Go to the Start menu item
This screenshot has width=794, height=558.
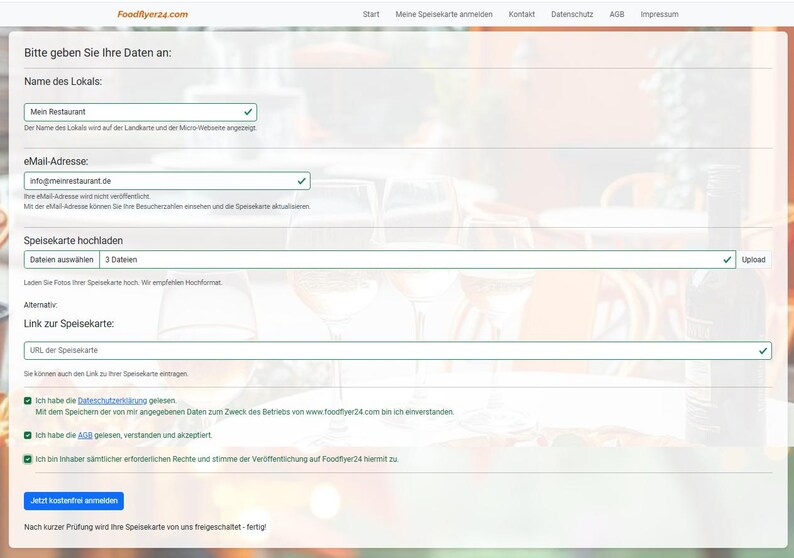pos(371,14)
